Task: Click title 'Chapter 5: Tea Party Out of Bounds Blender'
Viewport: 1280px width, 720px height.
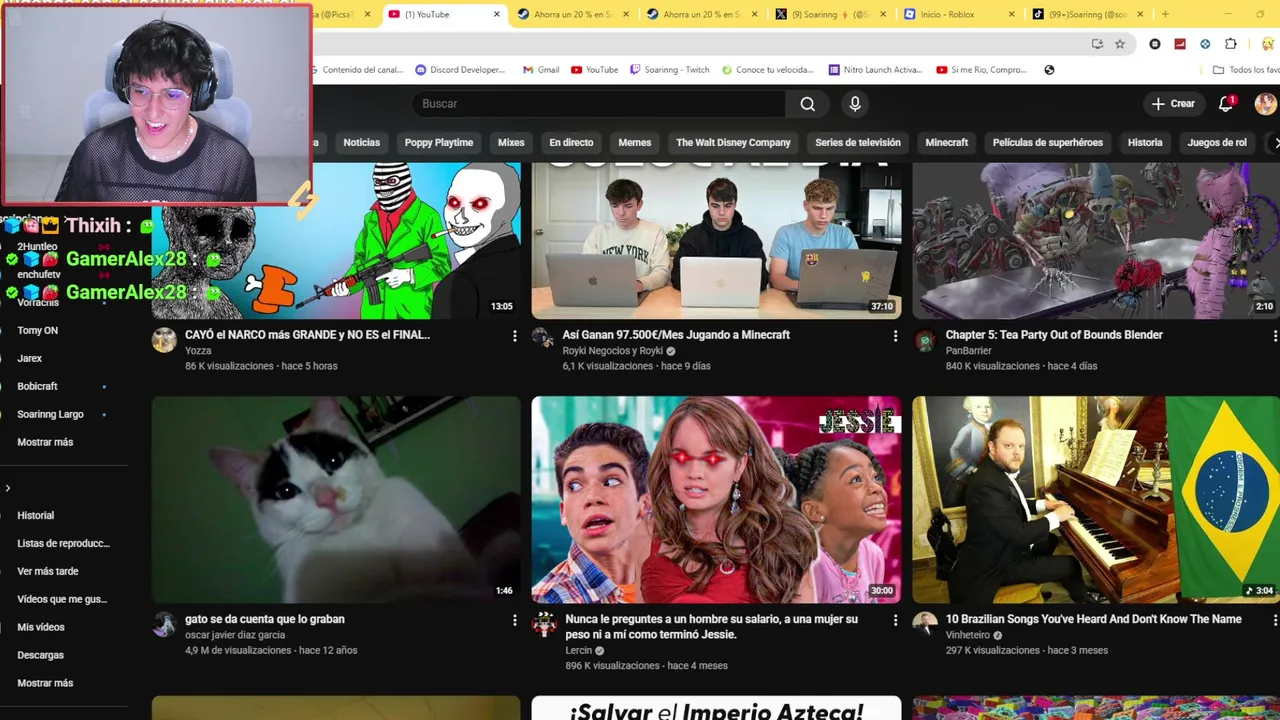Action: click(x=1054, y=335)
